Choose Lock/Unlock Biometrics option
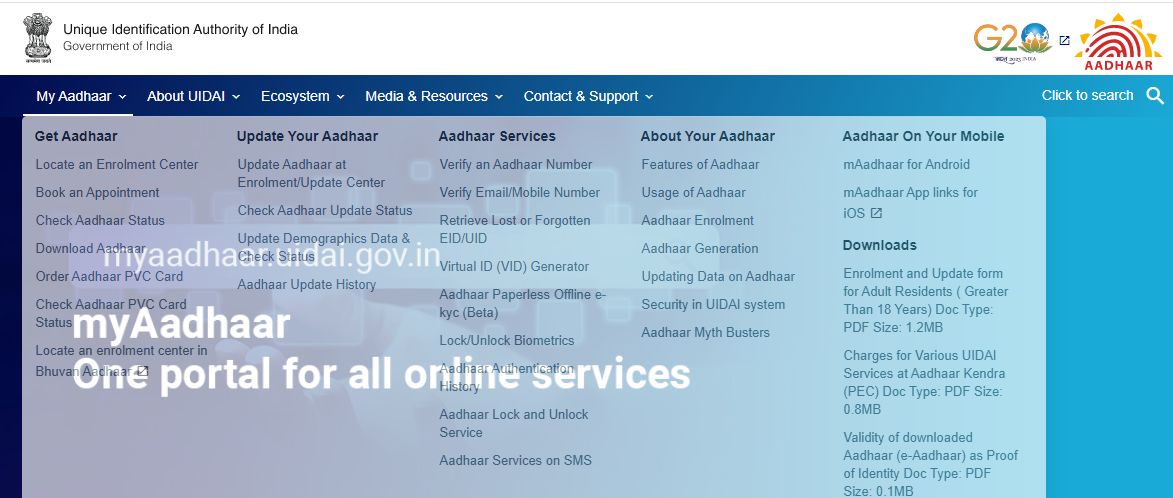Image resolution: width=1173 pixels, height=498 pixels. [506, 340]
